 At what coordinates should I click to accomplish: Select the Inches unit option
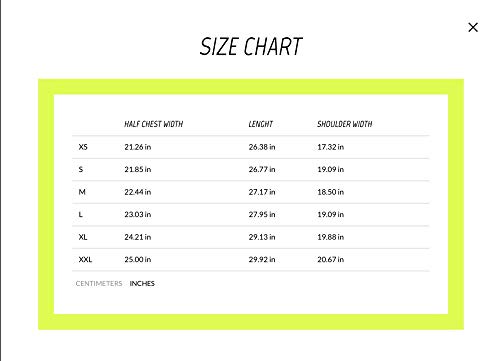coord(142,283)
